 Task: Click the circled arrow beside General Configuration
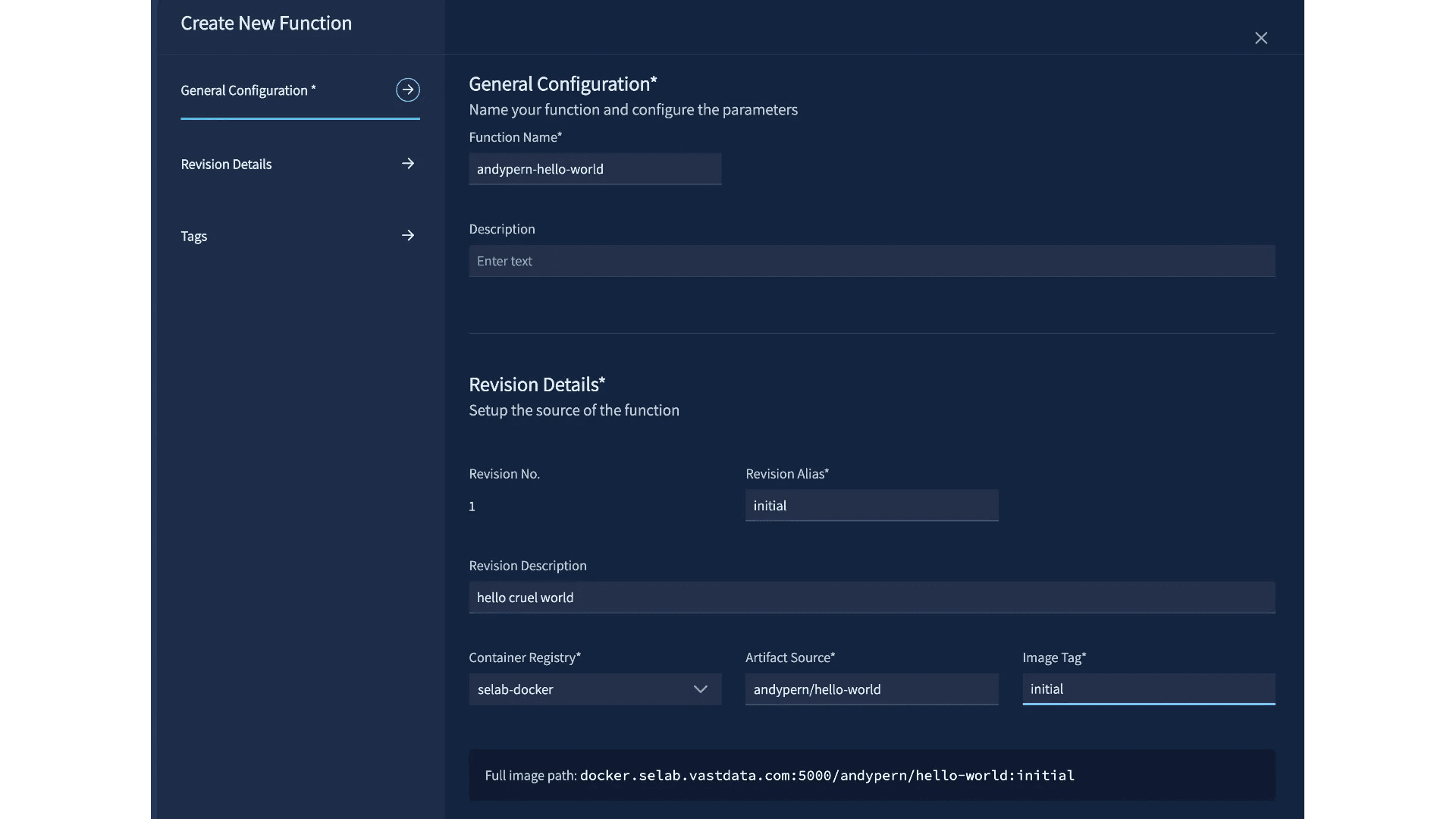(x=408, y=89)
